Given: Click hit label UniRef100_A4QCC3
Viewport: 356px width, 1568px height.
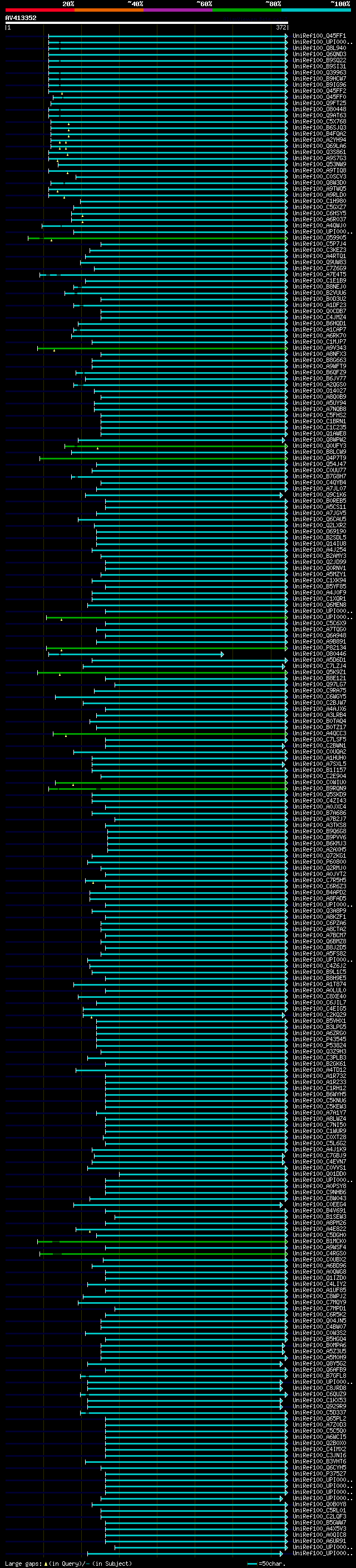Looking at the screenshot, I should pyautogui.click(x=319, y=734).
